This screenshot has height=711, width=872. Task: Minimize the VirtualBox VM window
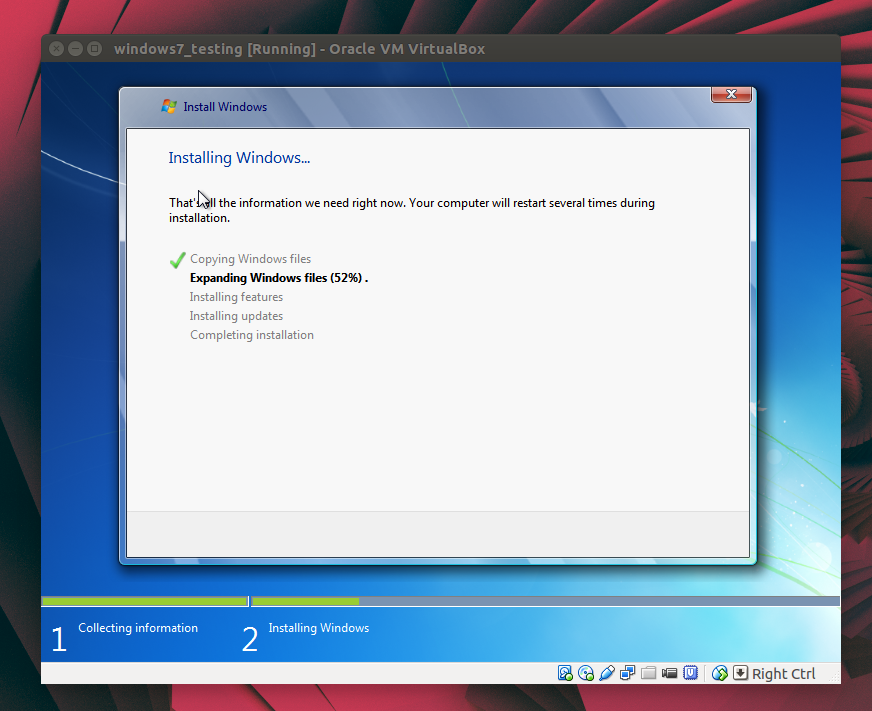(76, 49)
